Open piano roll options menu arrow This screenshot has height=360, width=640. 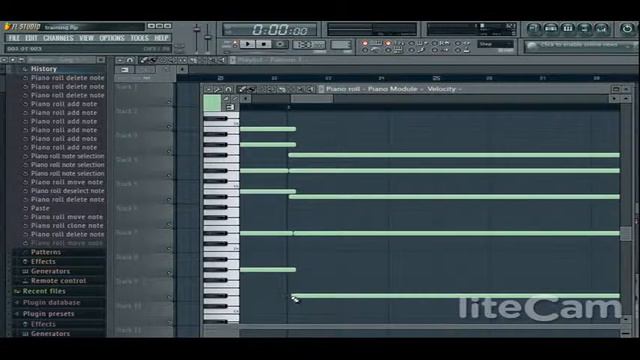pyautogui.click(x=208, y=89)
